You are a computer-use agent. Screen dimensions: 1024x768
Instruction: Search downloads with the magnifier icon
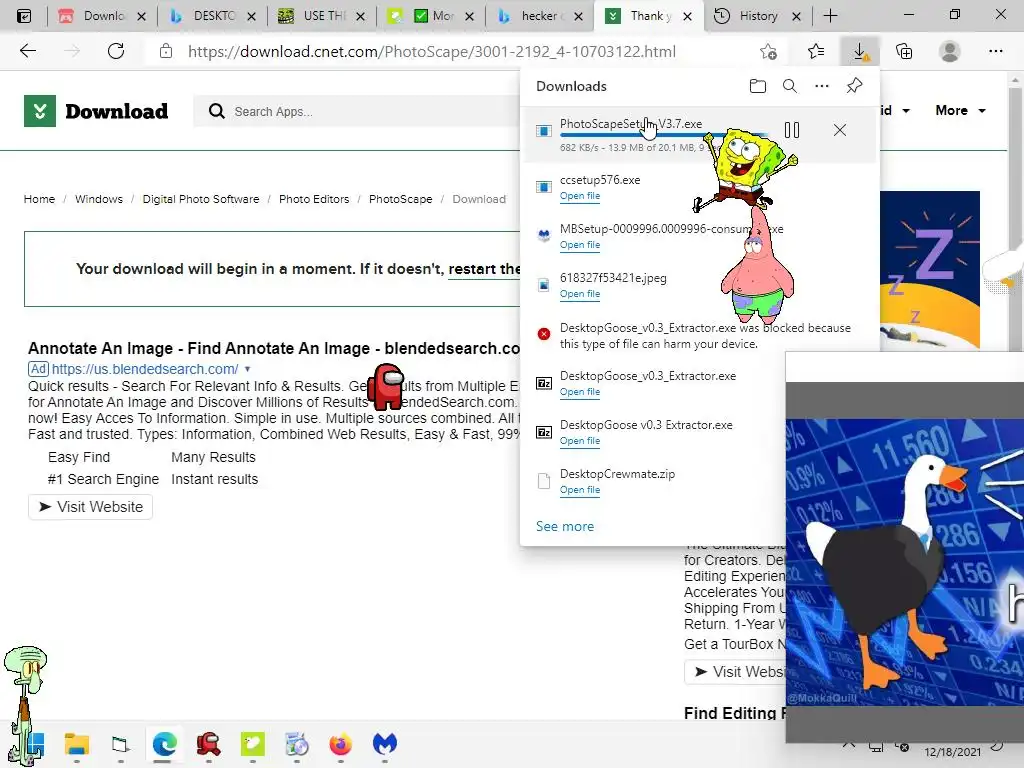coord(790,86)
